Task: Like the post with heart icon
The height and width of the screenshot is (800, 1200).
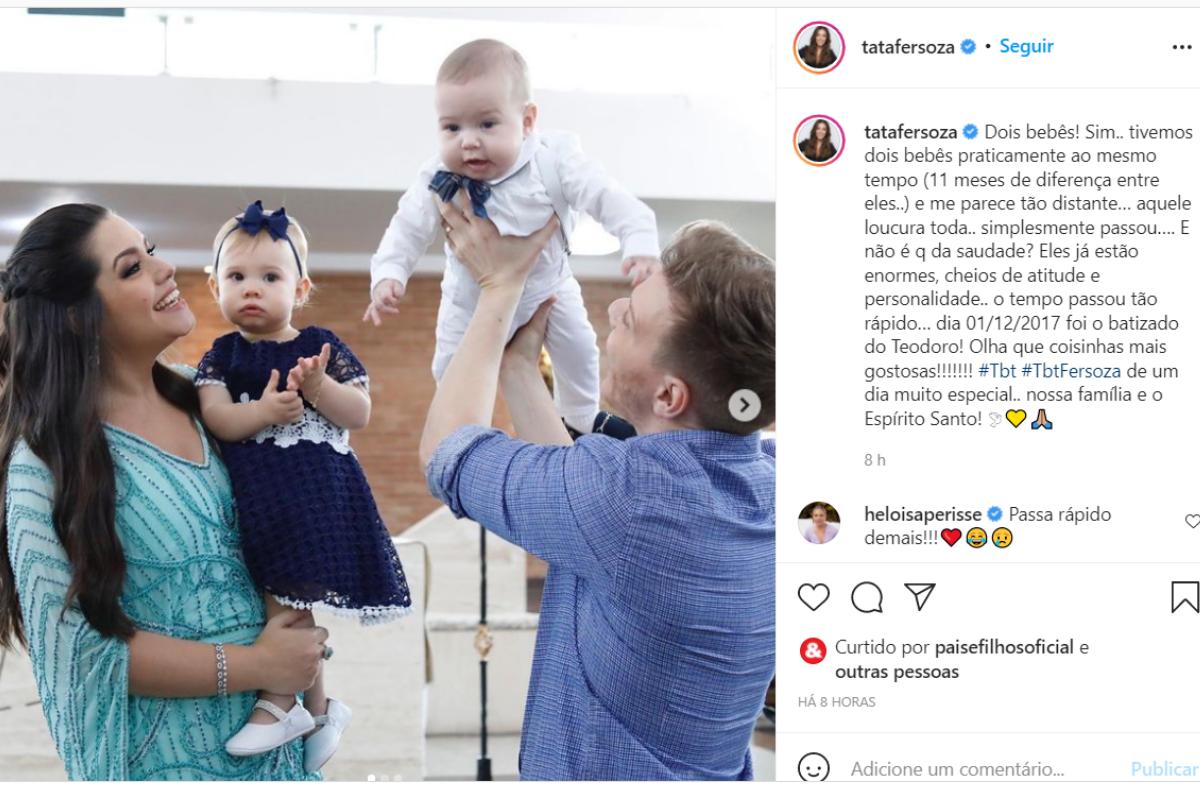Action: click(x=814, y=597)
